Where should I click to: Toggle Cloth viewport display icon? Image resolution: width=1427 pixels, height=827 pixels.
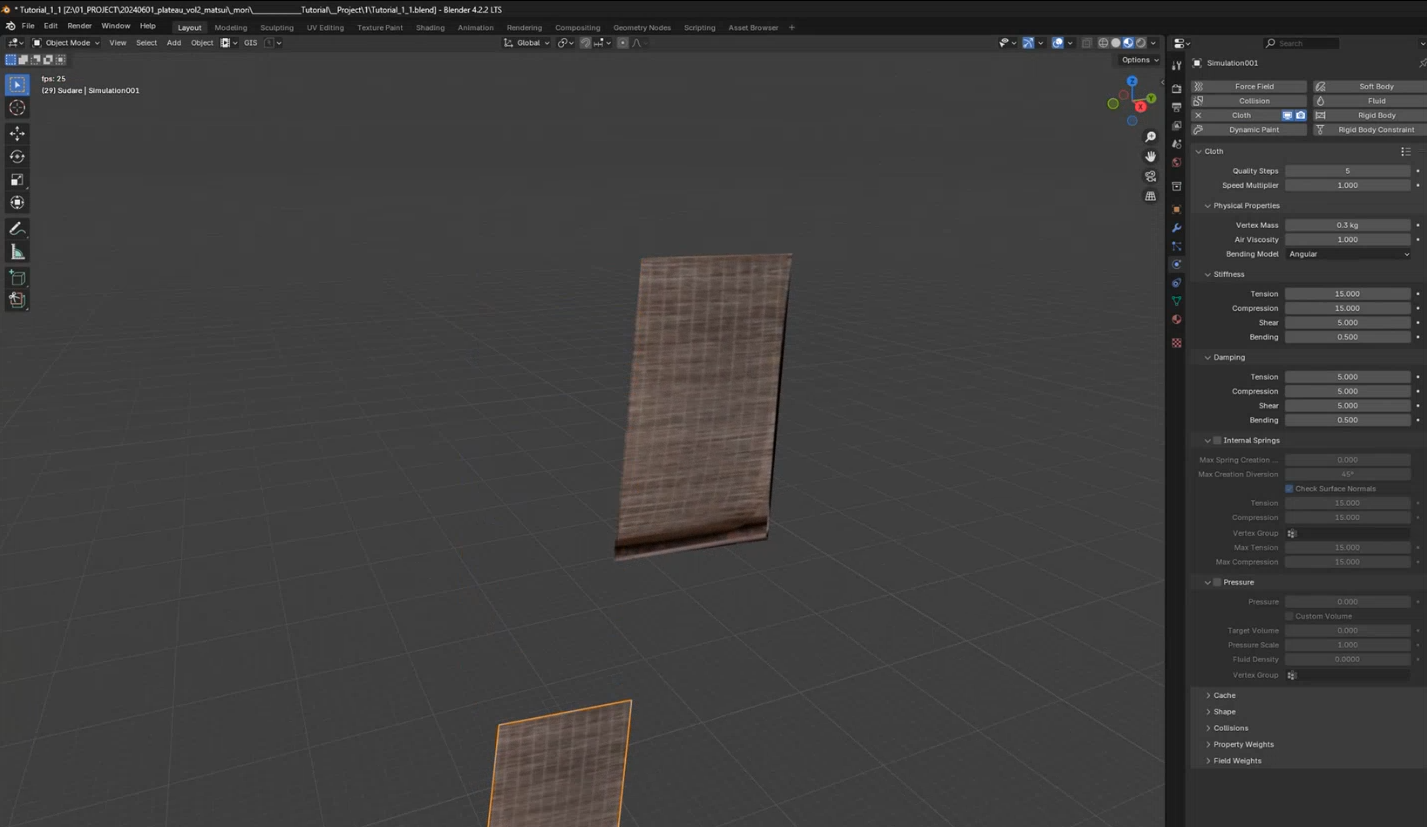[x=1287, y=115]
